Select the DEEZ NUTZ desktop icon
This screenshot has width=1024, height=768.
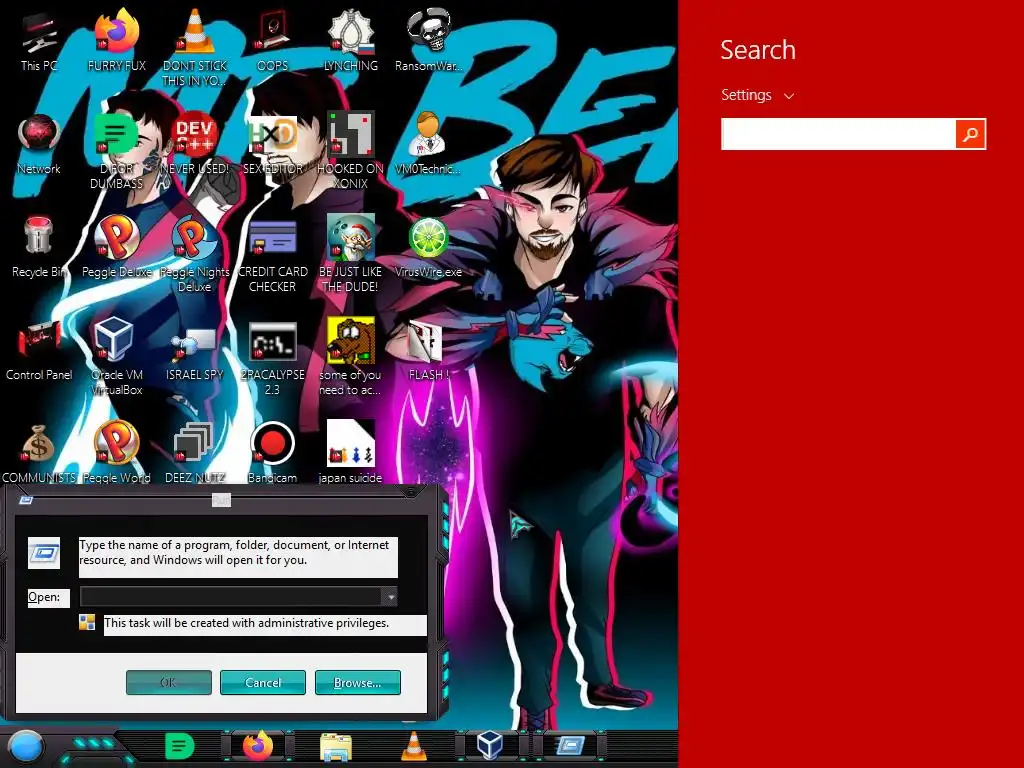[195, 453]
